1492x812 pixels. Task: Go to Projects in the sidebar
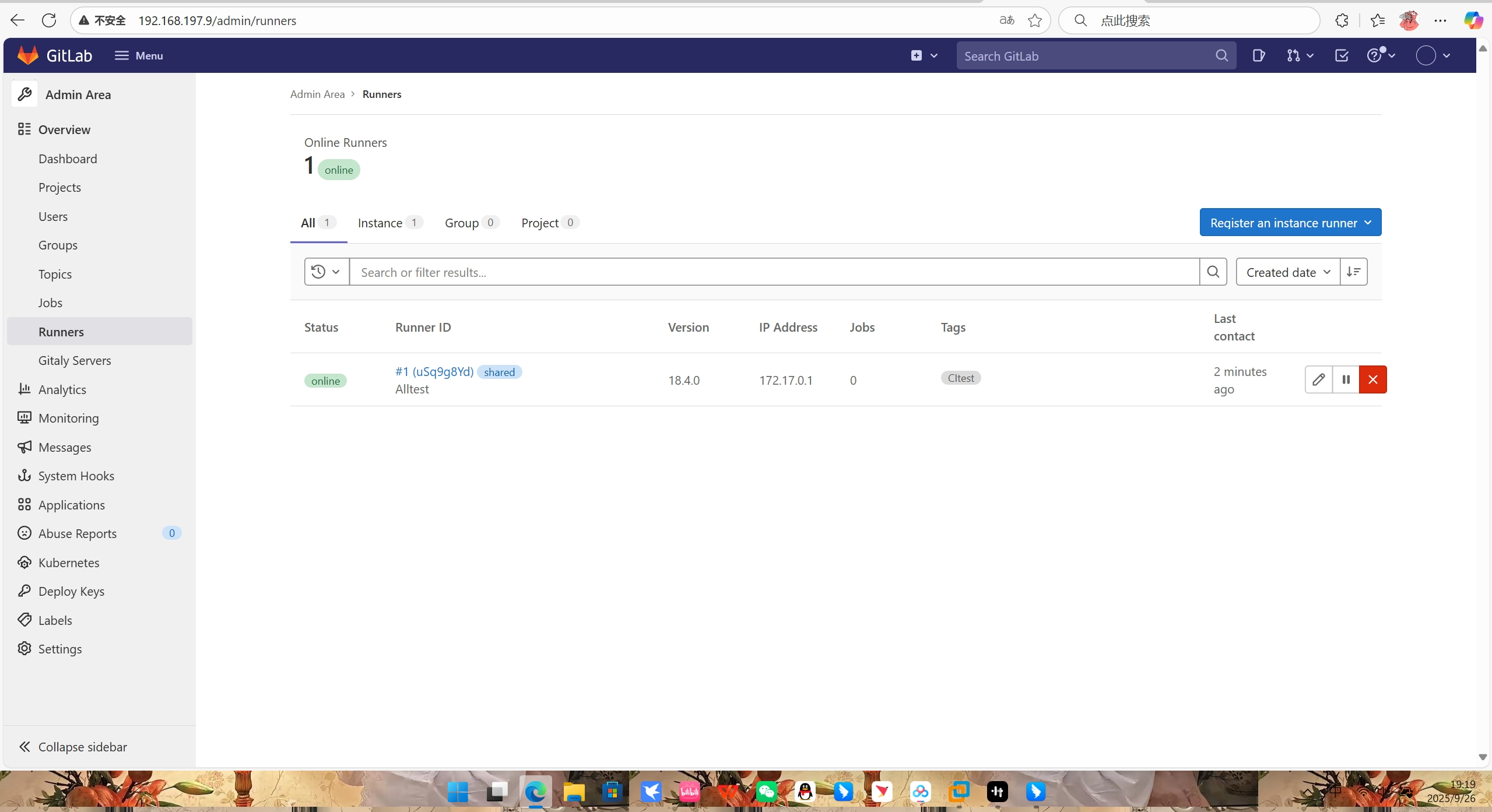click(x=59, y=187)
